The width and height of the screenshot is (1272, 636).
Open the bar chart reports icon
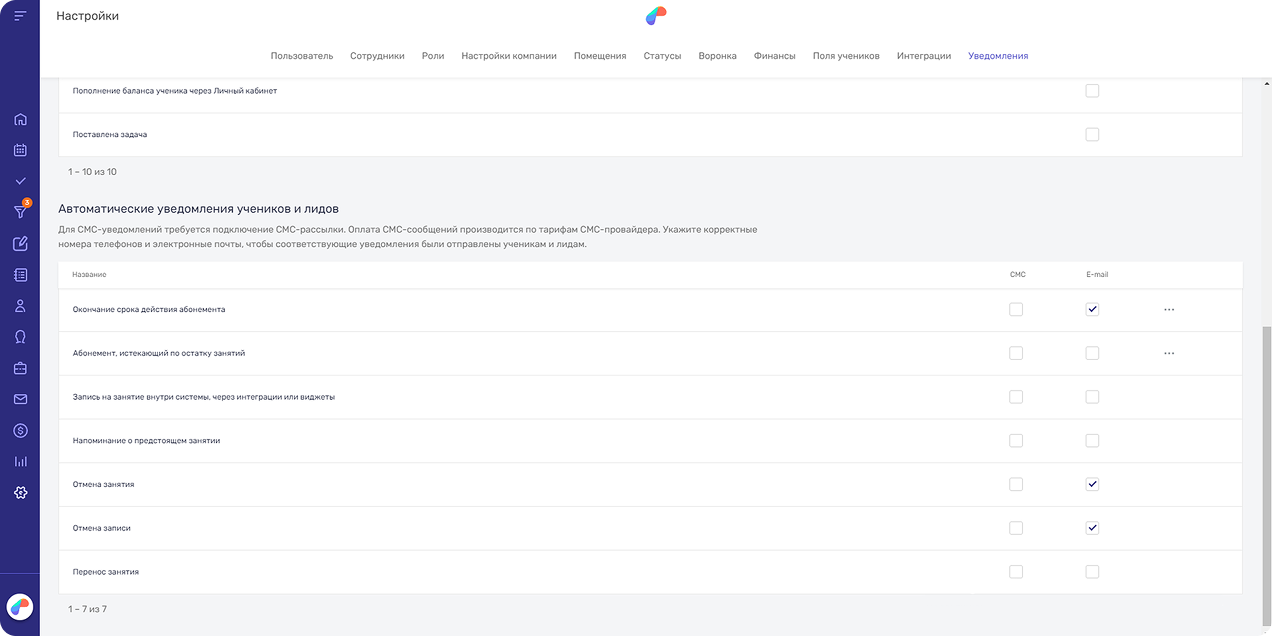[20, 461]
